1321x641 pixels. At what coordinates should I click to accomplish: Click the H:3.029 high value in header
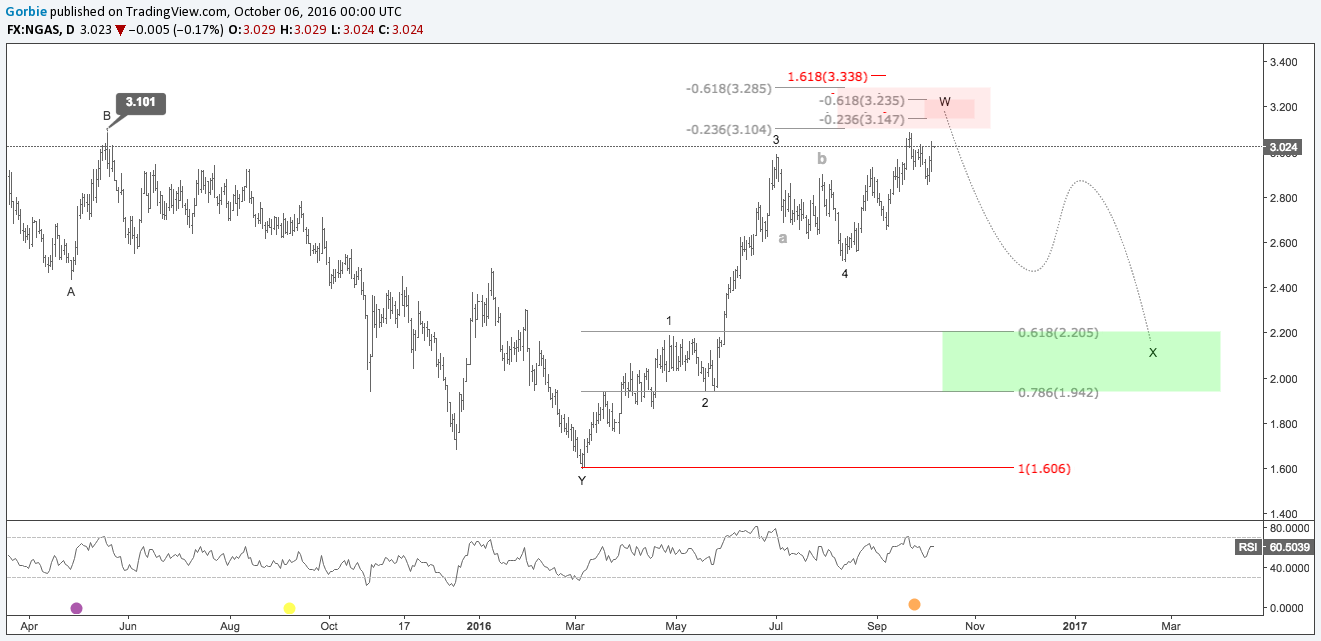tap(302, 30)
